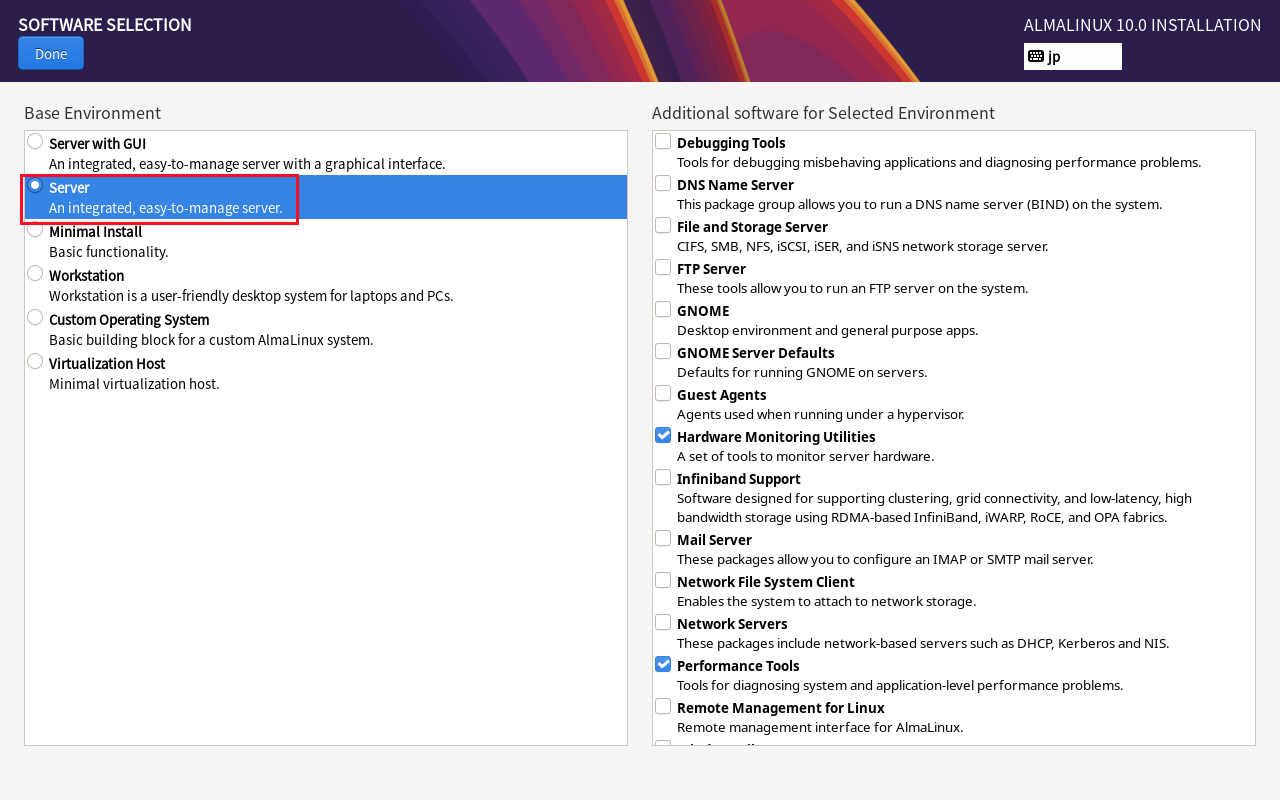Viewport: 1280px width, 800px height.
Task: Click 'Workstation is a user-friendly desktop system' description
Action: (251, 296)
